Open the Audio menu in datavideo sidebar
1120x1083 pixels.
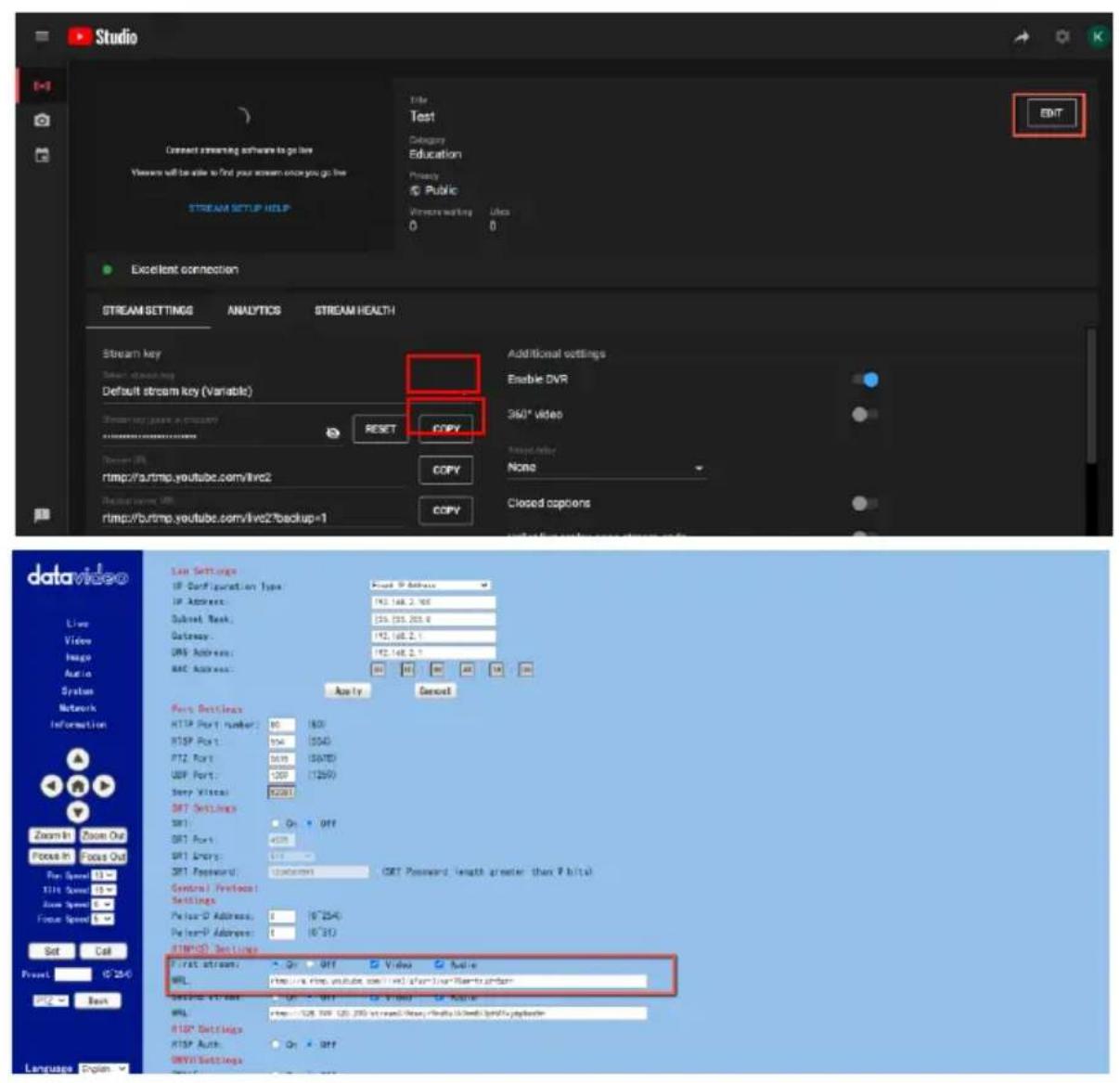(x=78, y=674)
